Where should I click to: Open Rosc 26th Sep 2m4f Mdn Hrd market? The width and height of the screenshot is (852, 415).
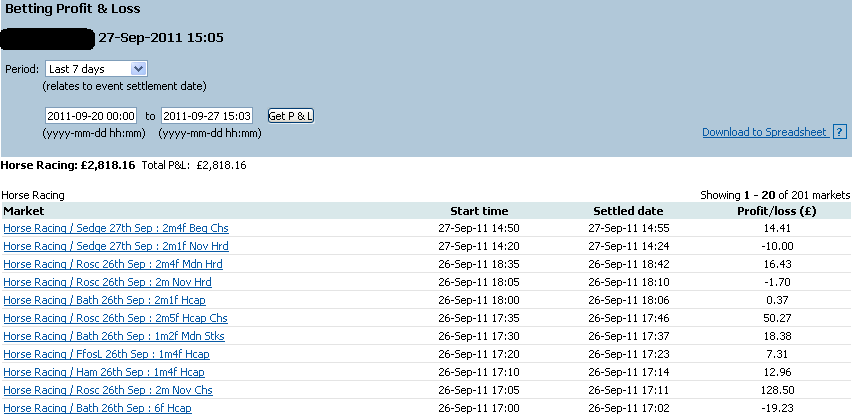(x=113, y=264)
